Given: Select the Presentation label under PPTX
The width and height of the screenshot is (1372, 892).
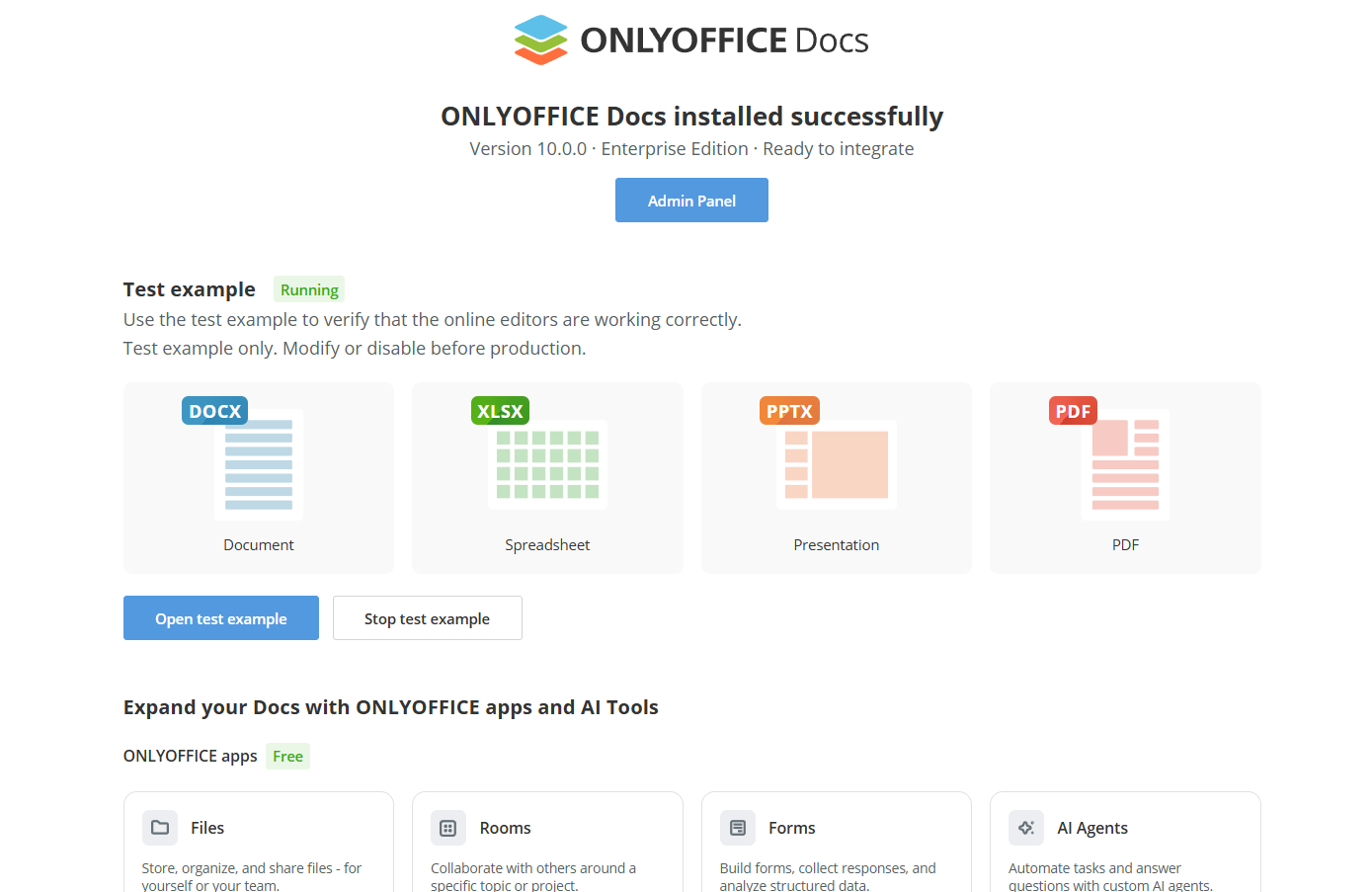Looking at the screenshot, I should point(837,545).
